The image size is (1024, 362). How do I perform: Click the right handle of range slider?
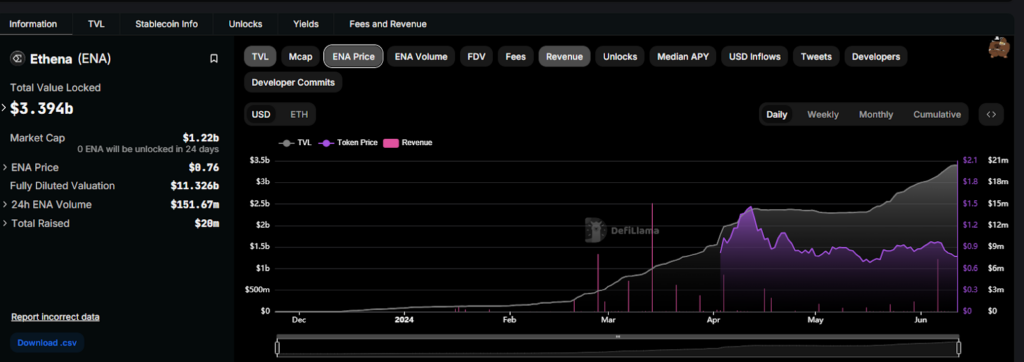pos(959,347)
